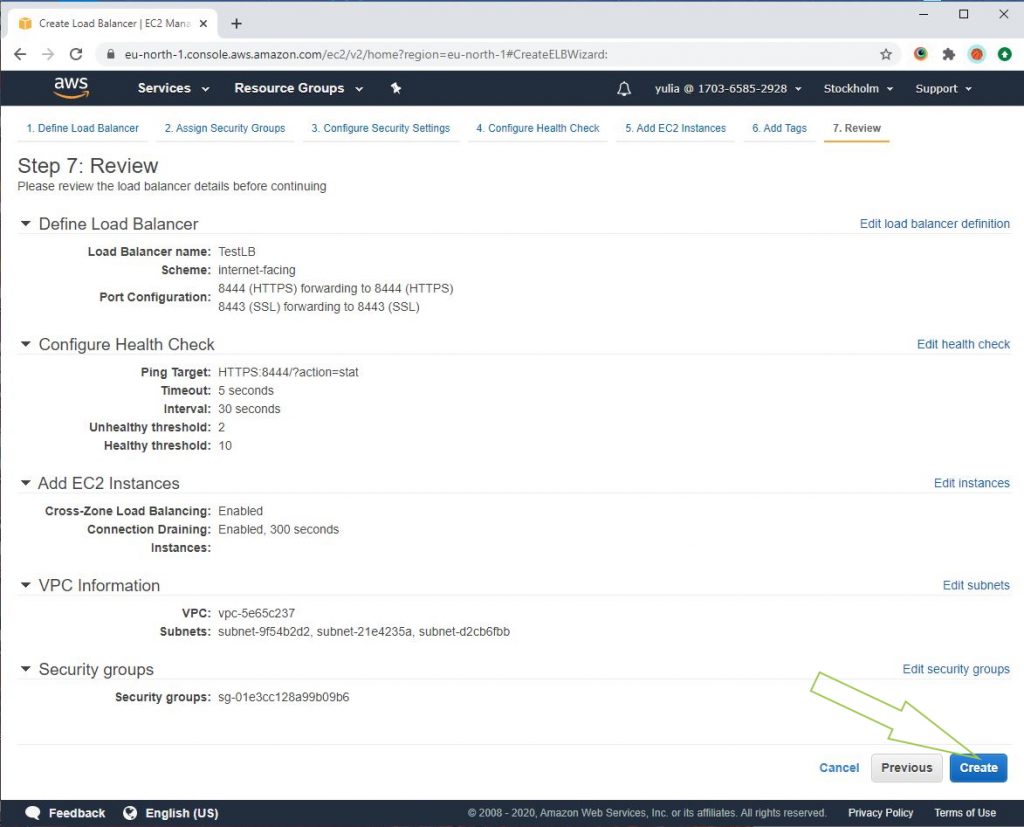1024x827 pixels.
Task: Click the Previous button
Action: point(906,768)
